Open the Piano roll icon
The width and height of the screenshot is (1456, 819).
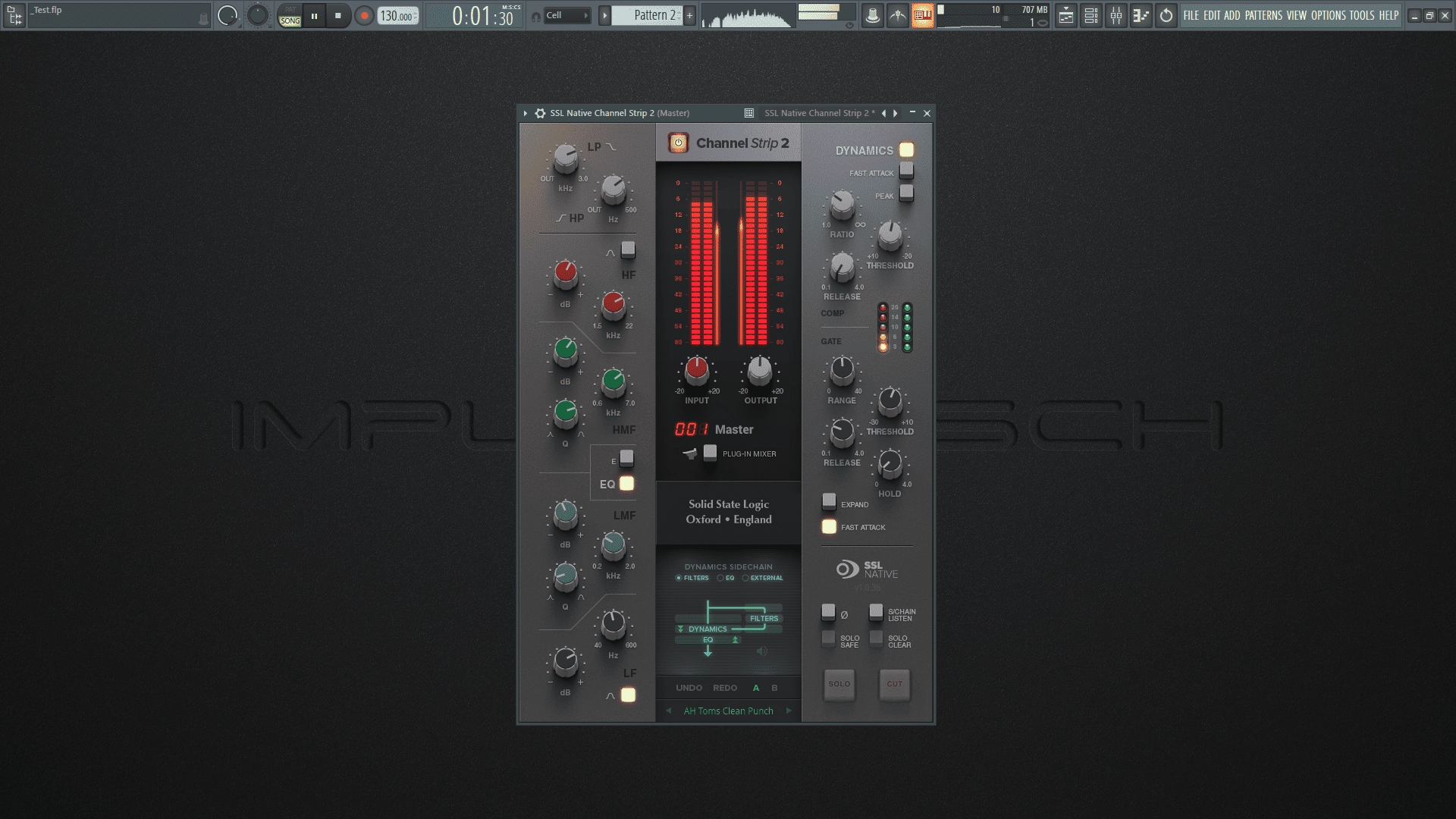pos(1141,15)
